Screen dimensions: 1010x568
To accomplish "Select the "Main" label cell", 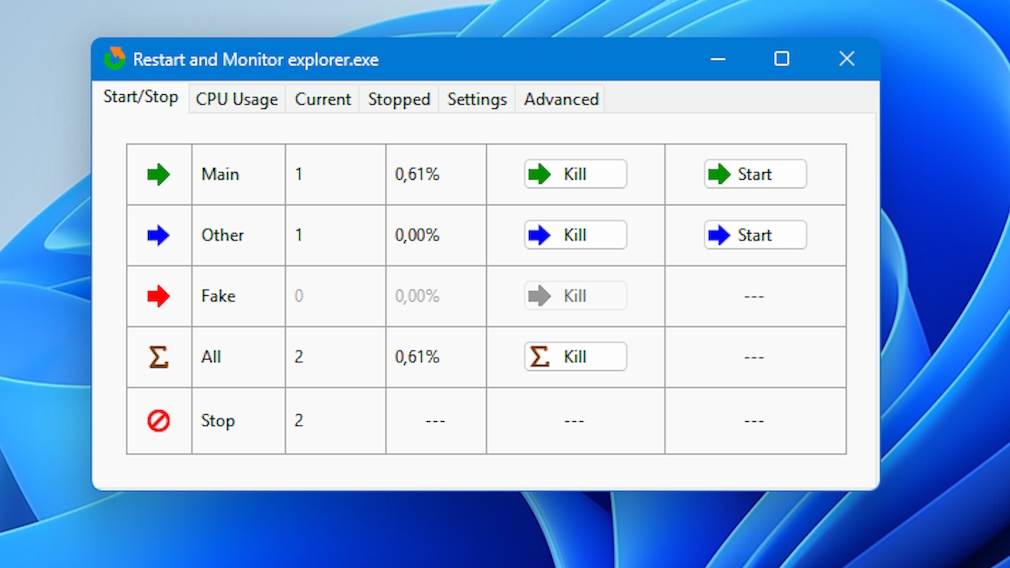I will tap(238, 175).
